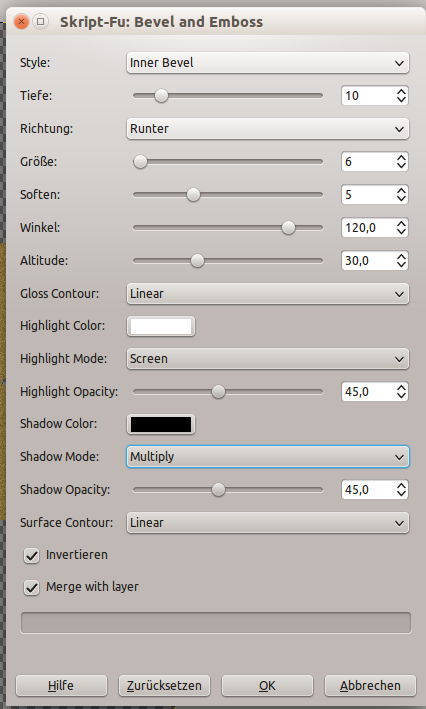Image resolution: width=426 pixels, height=709 pixels.
Task: Open the Style dropdown showing Inner Bevel
Action: pyautogui.click(x=268, y=63)
